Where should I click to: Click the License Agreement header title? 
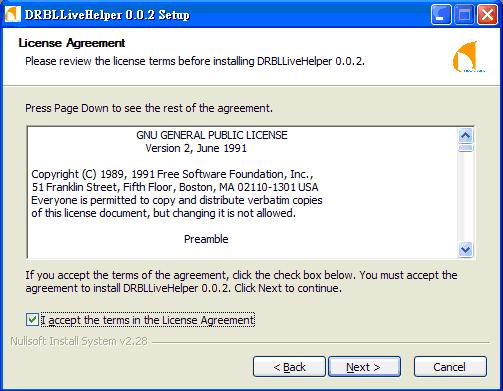coord(72,43)
